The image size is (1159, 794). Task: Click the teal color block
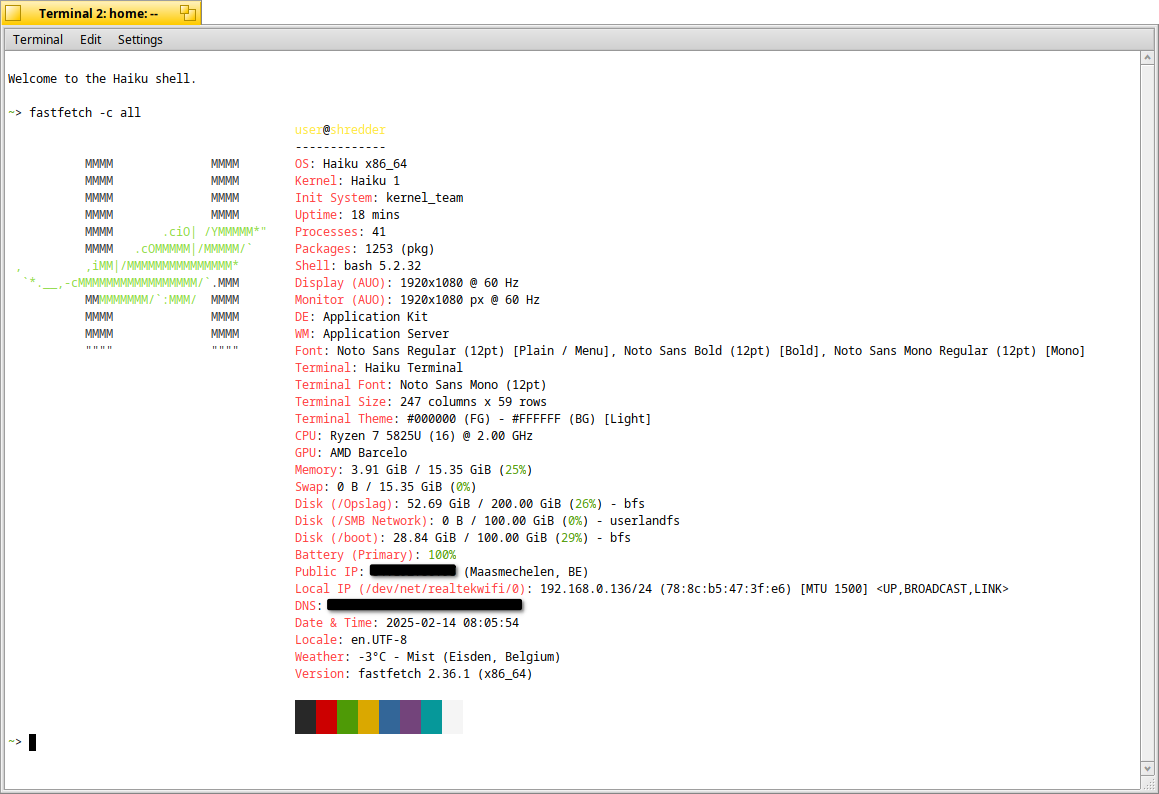432,717
